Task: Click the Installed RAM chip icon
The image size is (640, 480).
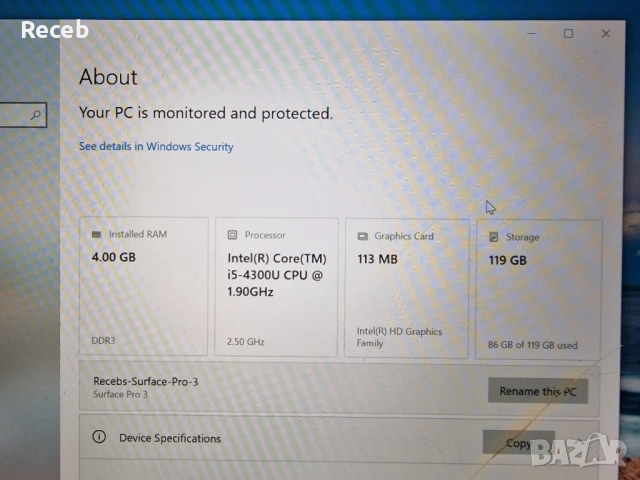Action: click(x=96, y=234)
